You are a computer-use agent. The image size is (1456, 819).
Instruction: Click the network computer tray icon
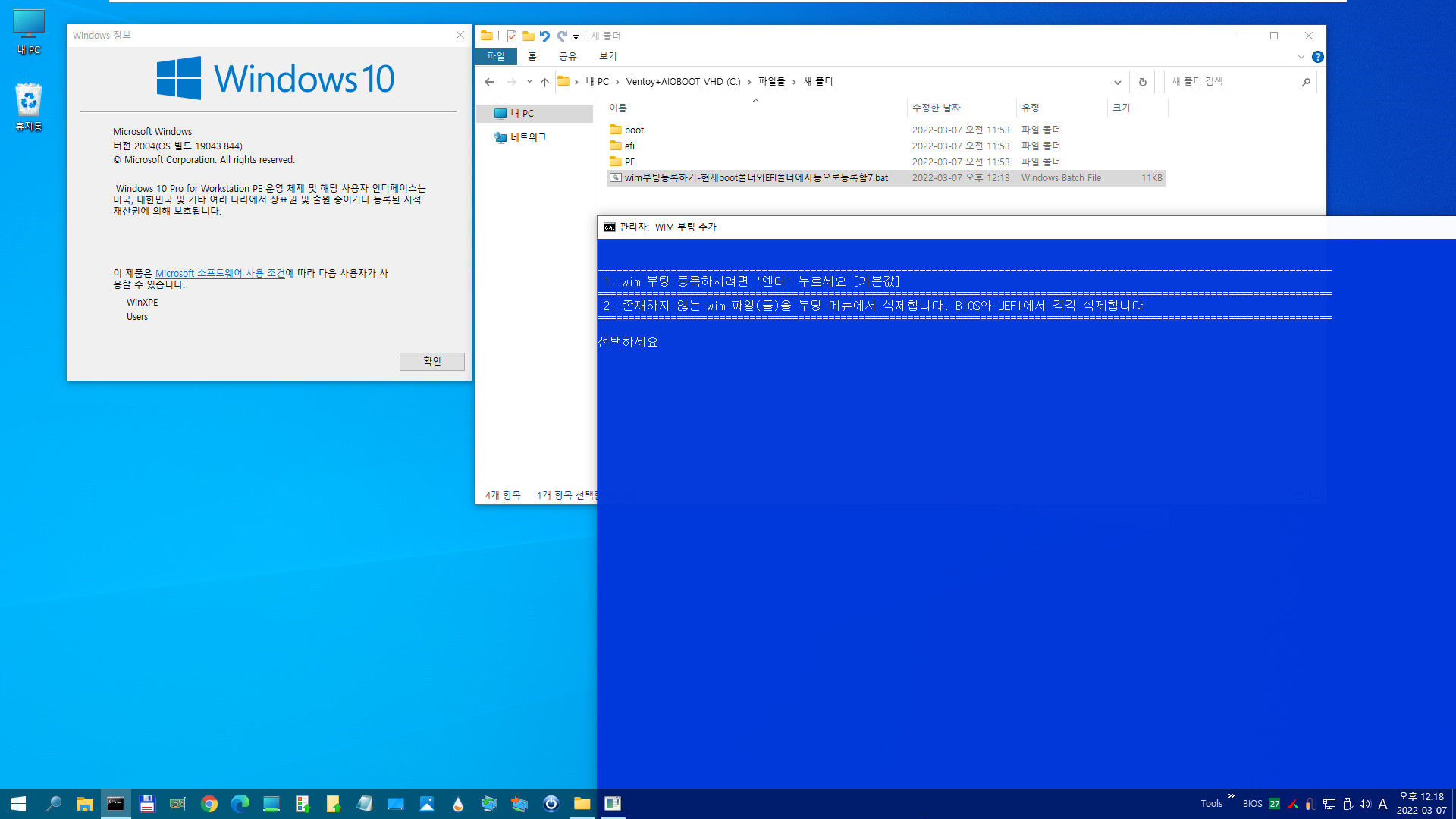point(1329,804)
